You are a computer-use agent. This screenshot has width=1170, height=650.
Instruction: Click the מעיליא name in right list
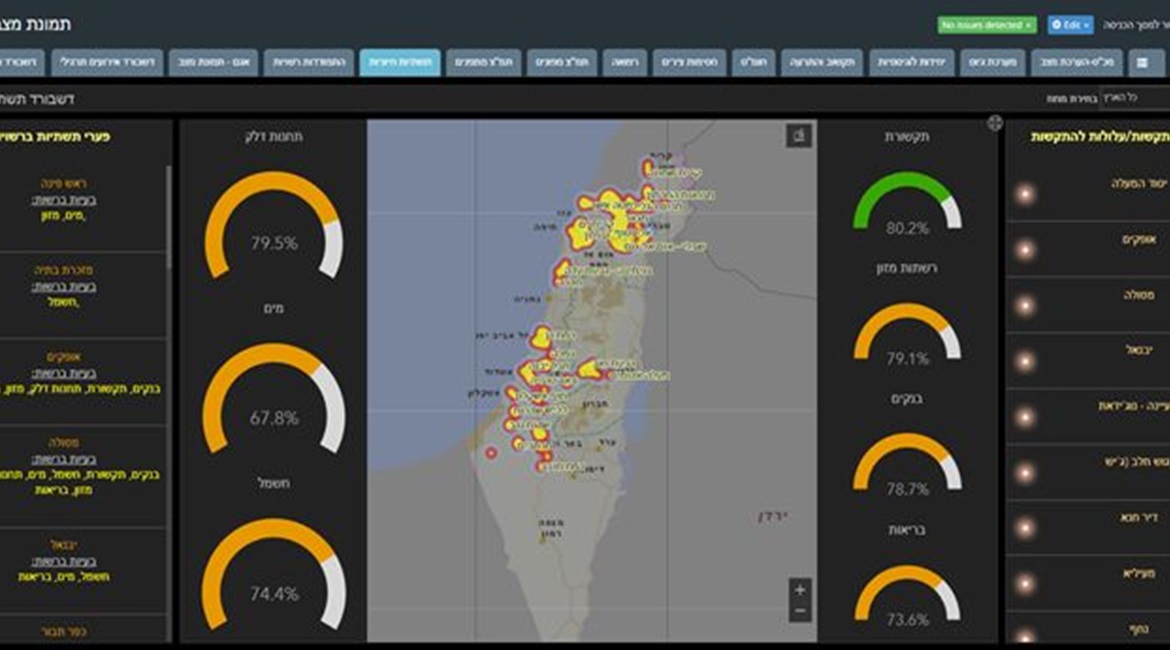tap(1139, 573)
